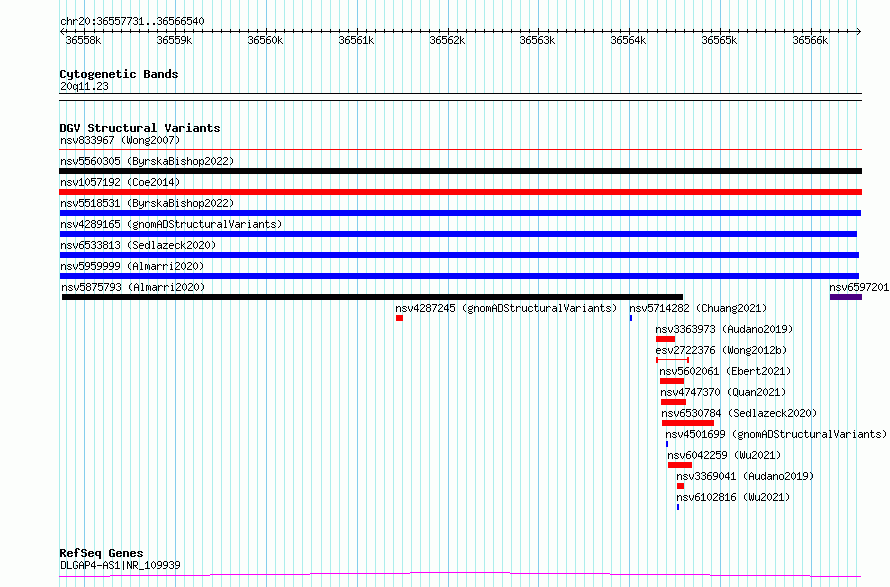Click the ruler's right end arrow
This screenshot has height=587, width=890.
tap(859, 32)
